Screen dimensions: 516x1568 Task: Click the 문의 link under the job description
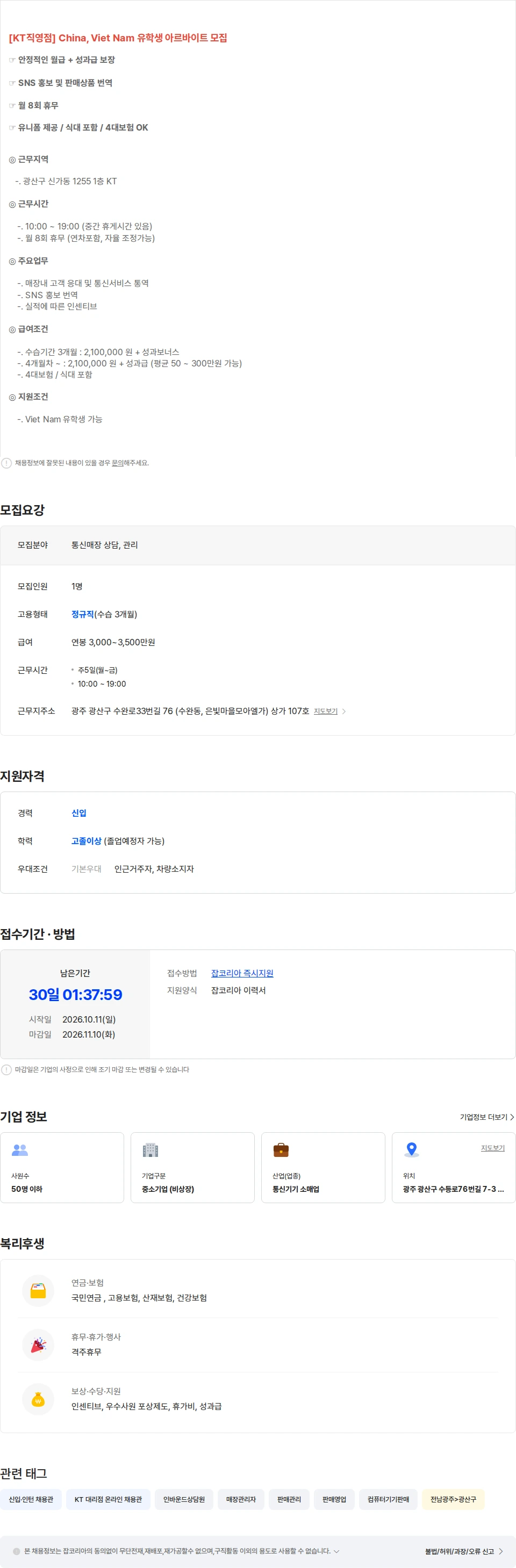tap(117, 463)
